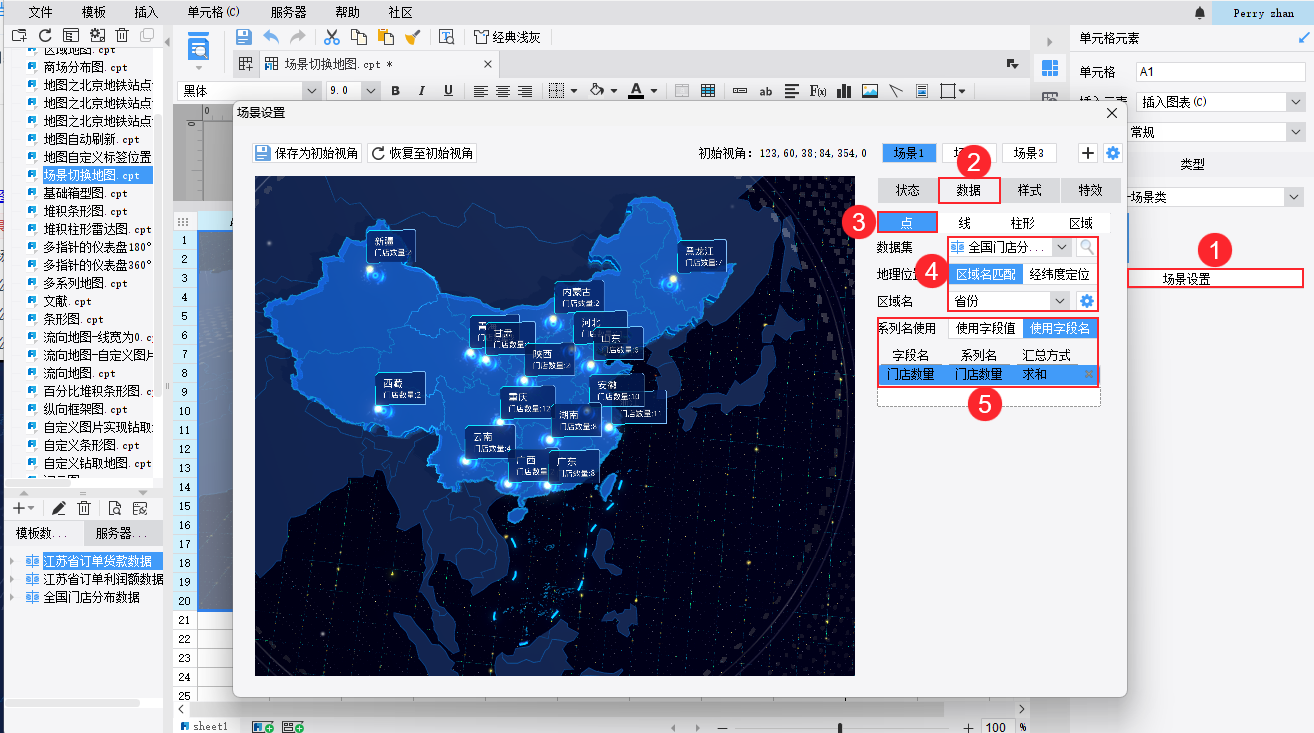The height and width of the screenshot is (733, 1314).
Task: Switch to the 样式 tab
Action: coord(1030,190)
